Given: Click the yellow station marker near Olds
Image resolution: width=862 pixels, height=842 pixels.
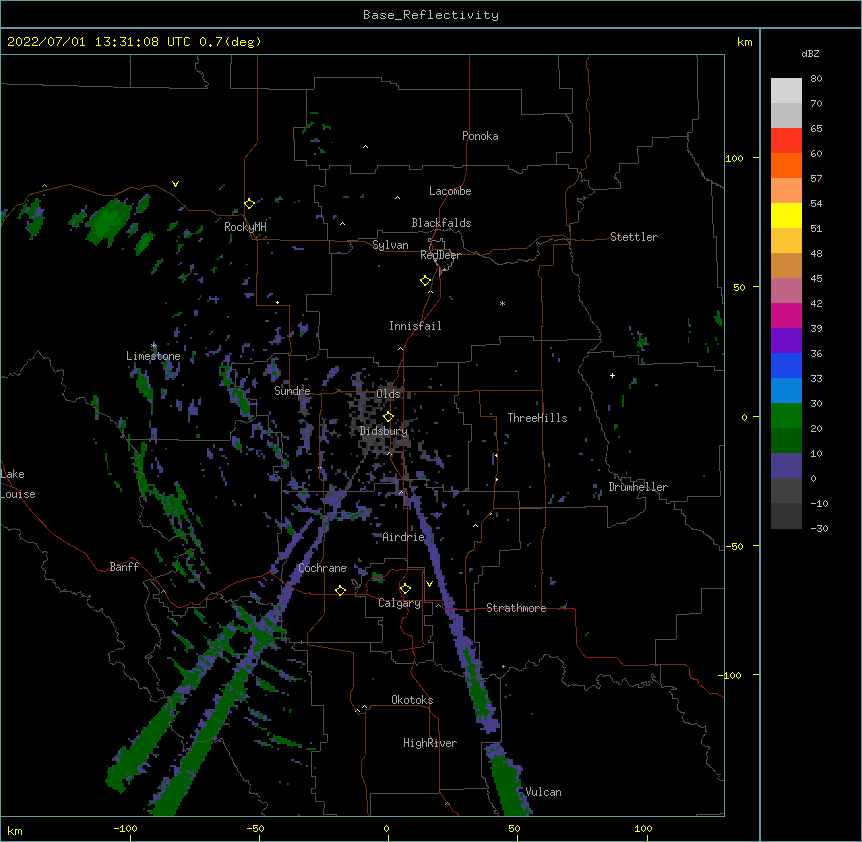Looking at the screenshot, I should [x=388, y=417].
